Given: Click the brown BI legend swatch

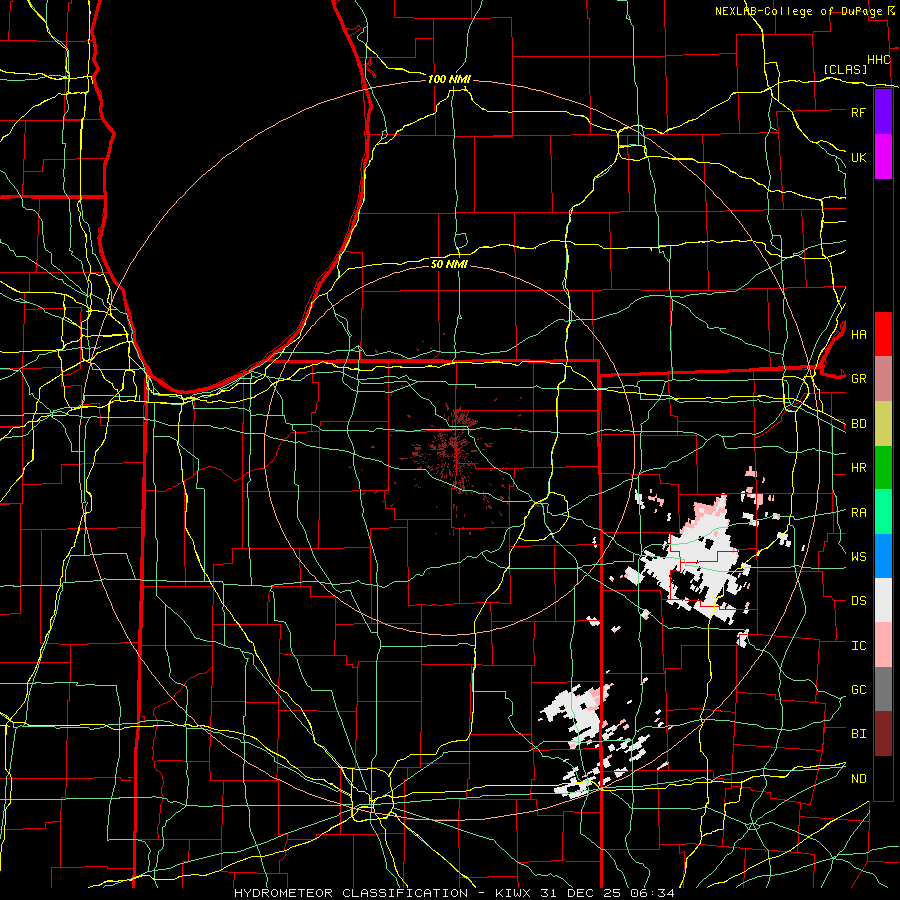Looking at the screenshot, I should pyautogui.click(x=883, y=734).
